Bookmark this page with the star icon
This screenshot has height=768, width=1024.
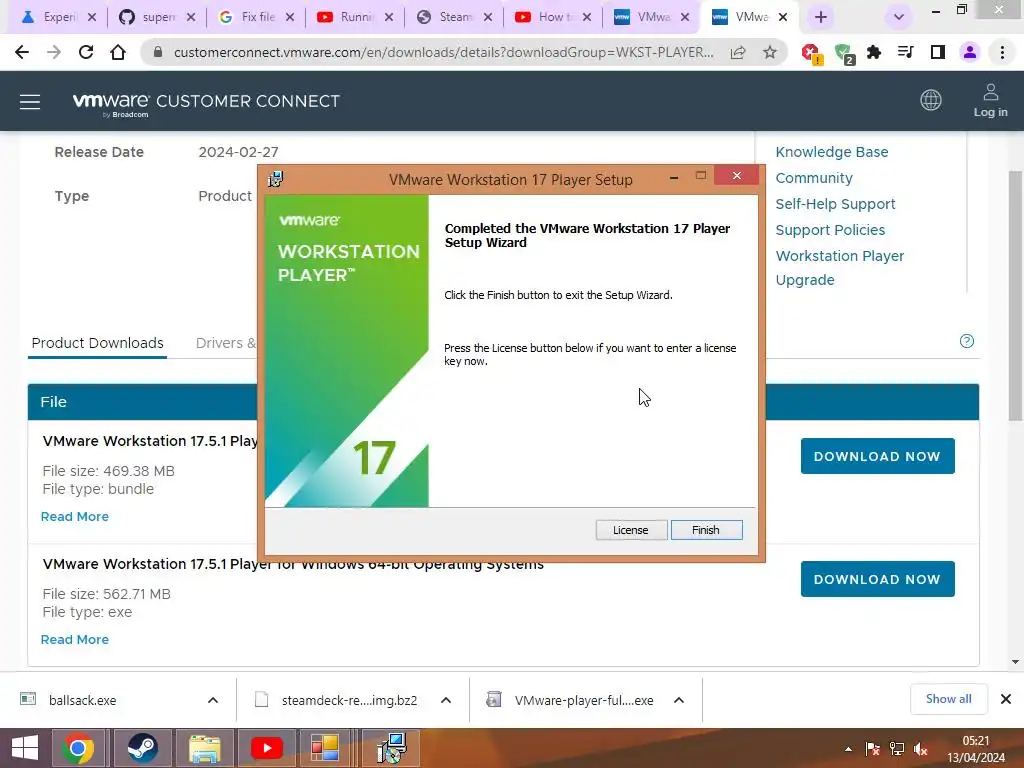point(770,52)
